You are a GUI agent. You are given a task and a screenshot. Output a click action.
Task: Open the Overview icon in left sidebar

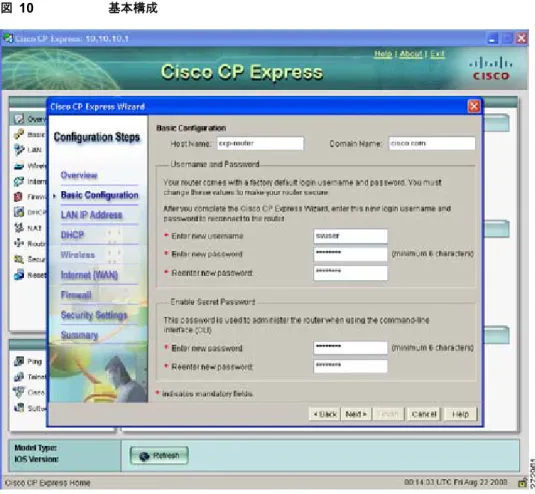[x=19, y=119]
